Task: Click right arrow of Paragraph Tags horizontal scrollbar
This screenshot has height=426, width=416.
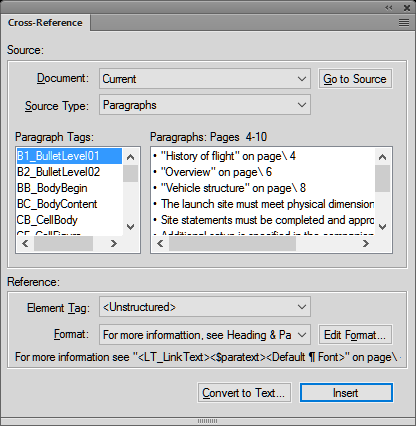Action: point(114,244)
